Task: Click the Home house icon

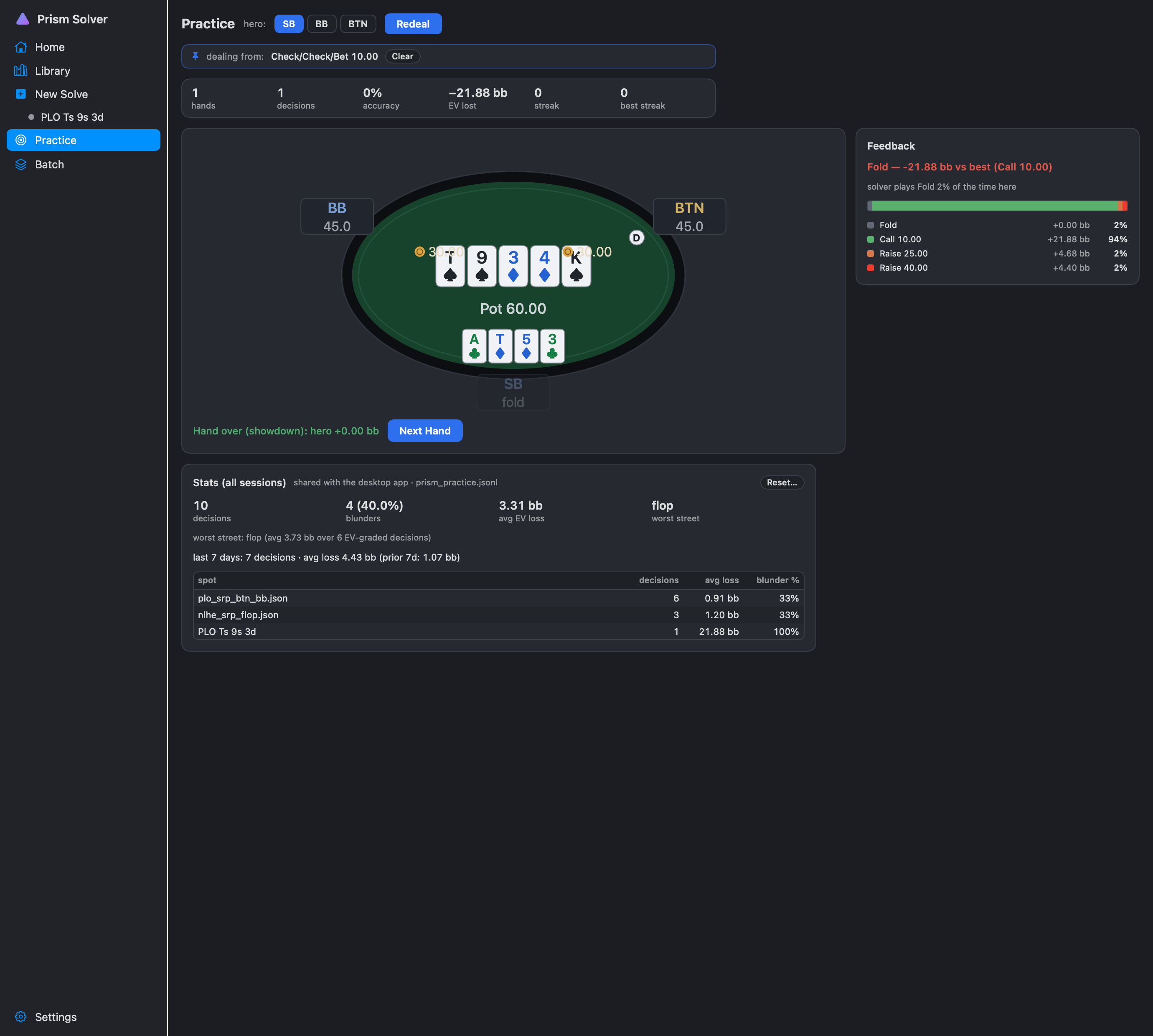Action: point(21,47)
